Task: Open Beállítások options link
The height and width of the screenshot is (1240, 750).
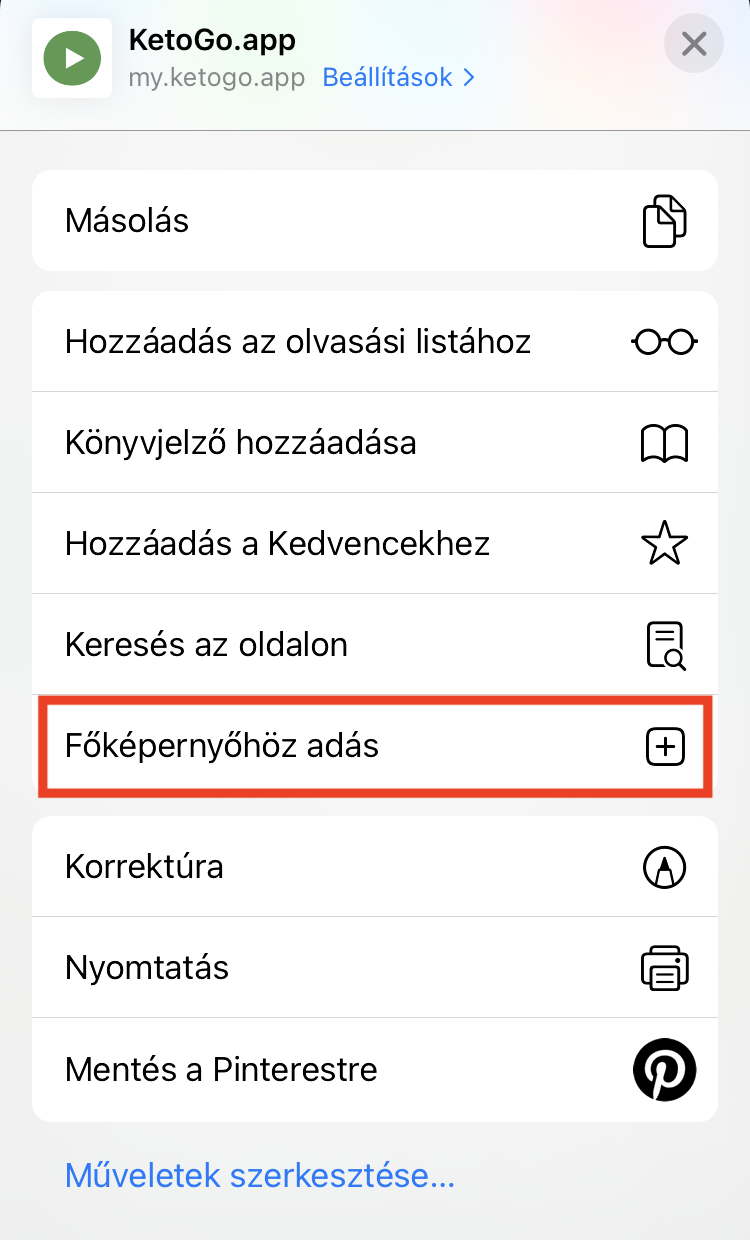Action: click(387, 77)
